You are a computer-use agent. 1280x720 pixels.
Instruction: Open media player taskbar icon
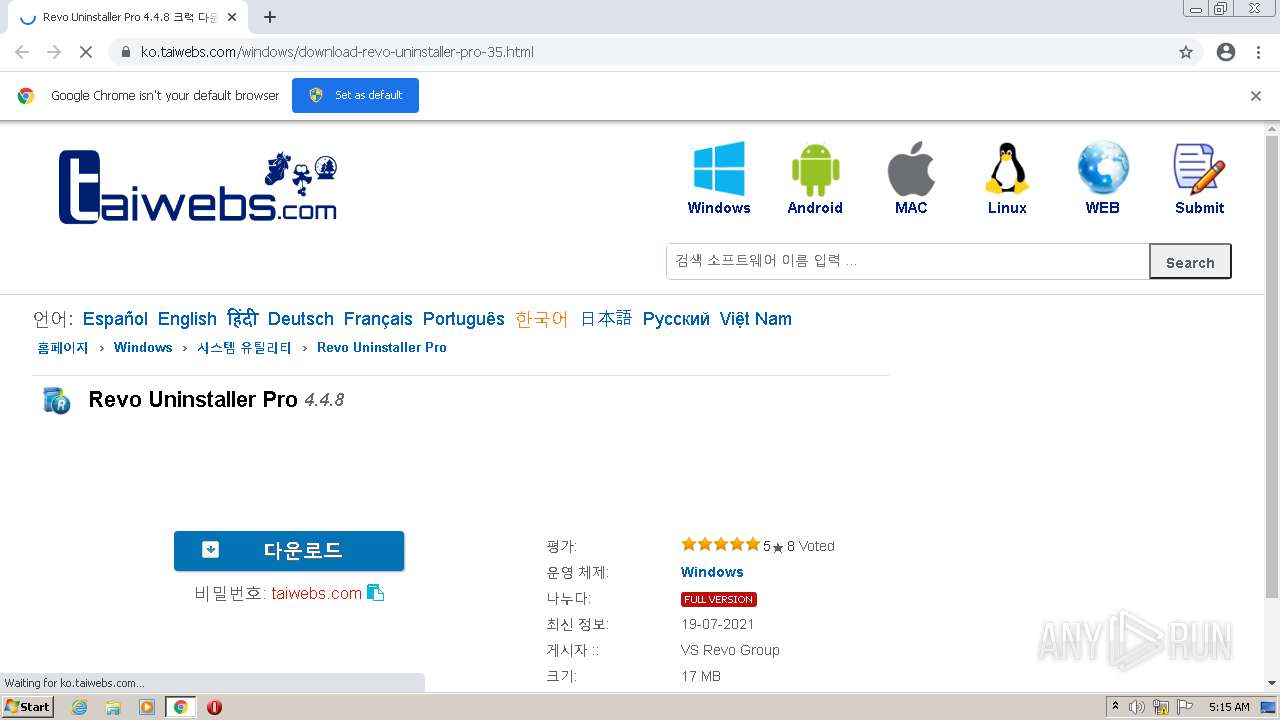click(147, 707)
